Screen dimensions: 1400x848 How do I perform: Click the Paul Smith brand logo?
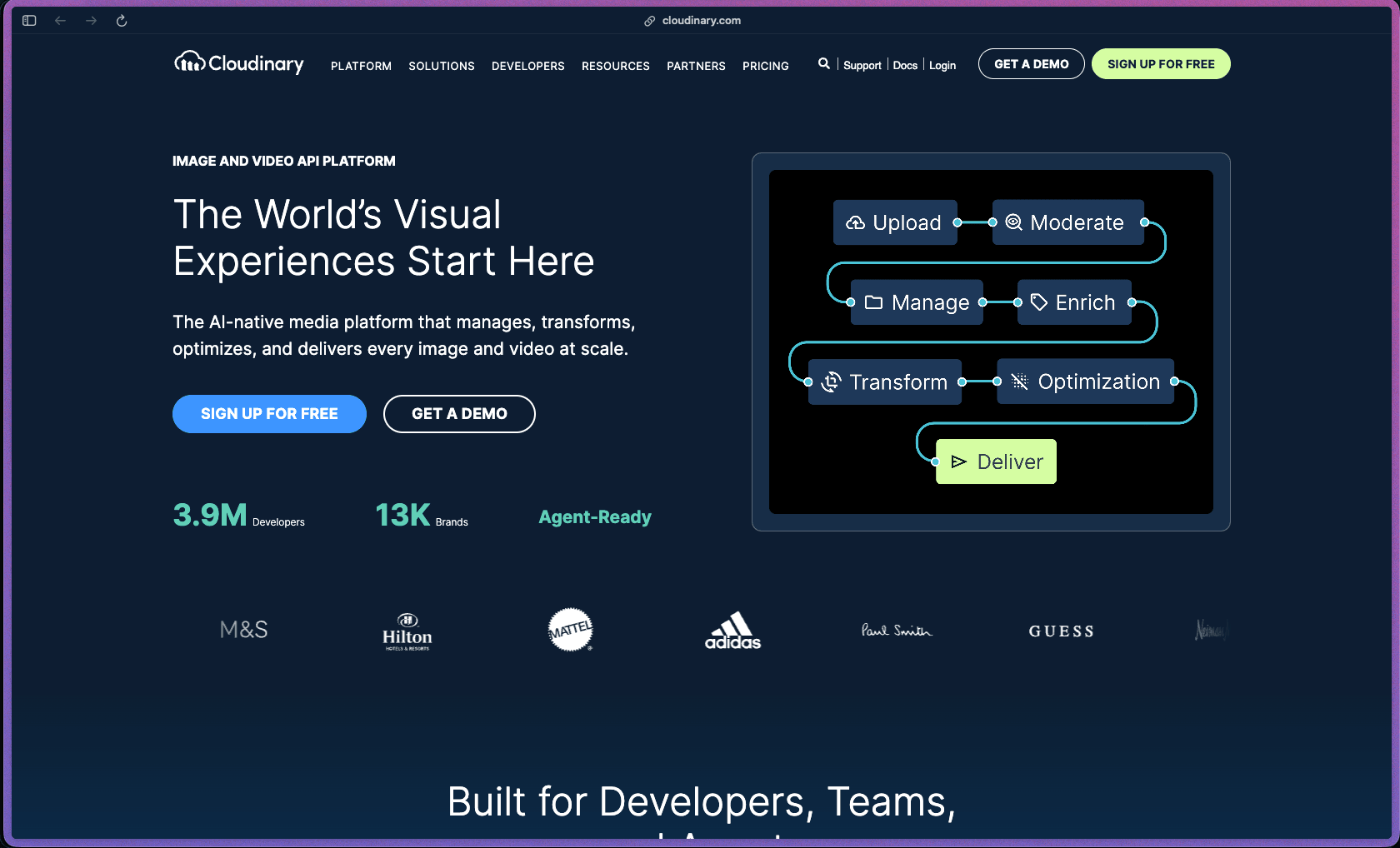[x=897, y=631]
